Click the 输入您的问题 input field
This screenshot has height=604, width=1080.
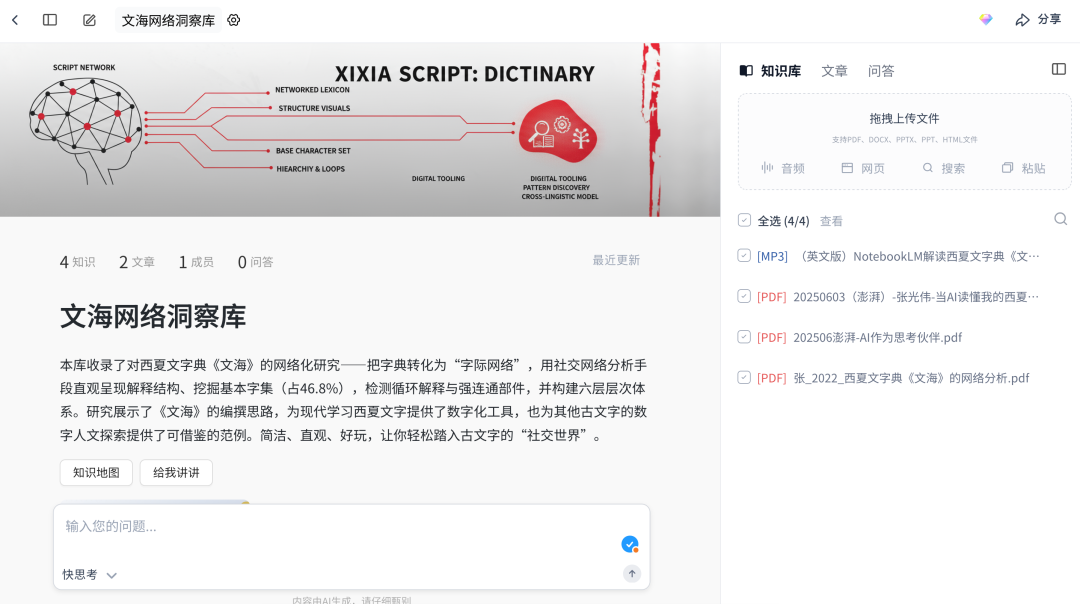click(340, 526)
